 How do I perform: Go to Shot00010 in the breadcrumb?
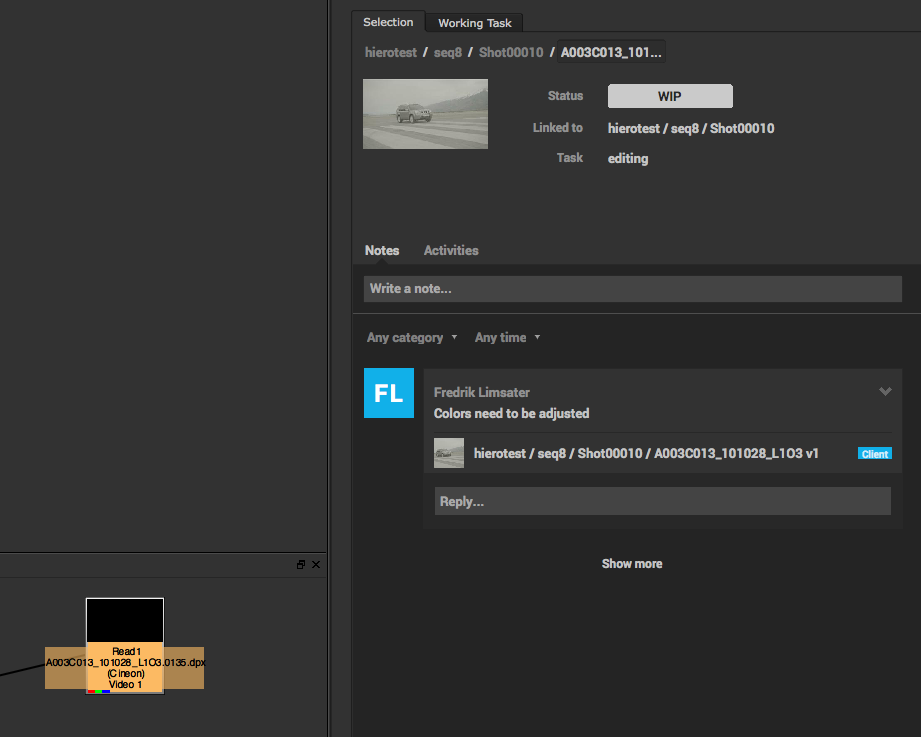511,52
